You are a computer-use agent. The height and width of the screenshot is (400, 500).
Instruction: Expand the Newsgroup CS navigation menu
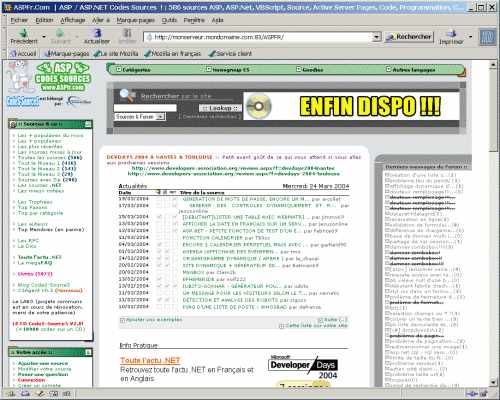click(228, 69)
